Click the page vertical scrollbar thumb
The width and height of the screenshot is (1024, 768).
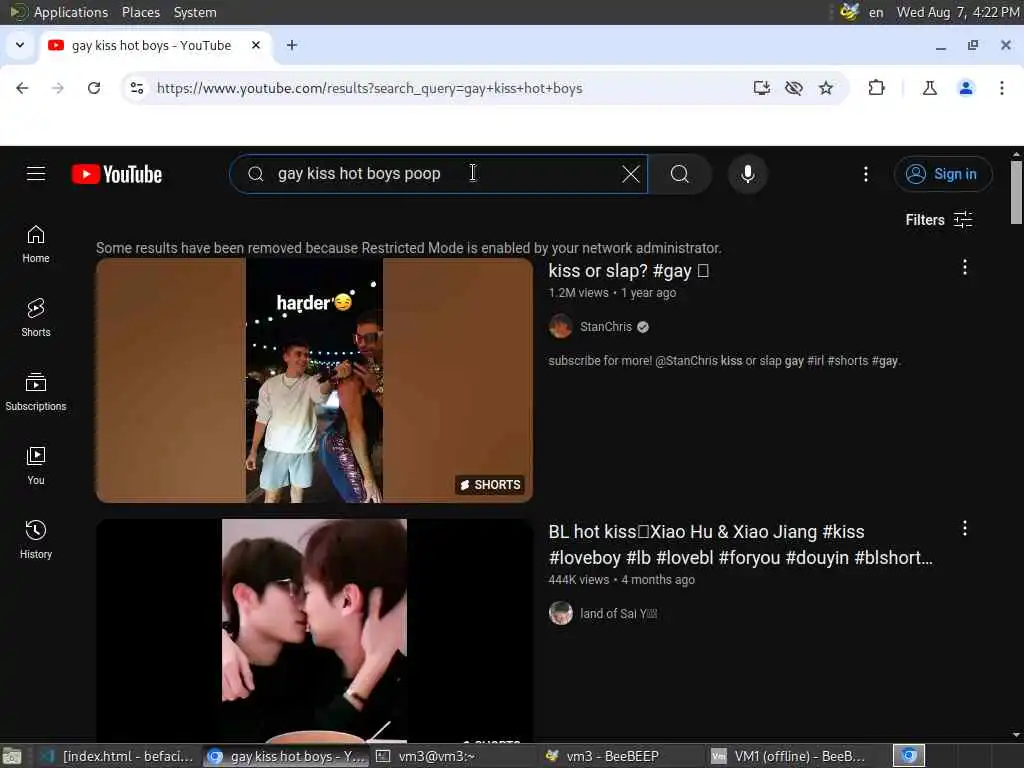pos(1016,193)
